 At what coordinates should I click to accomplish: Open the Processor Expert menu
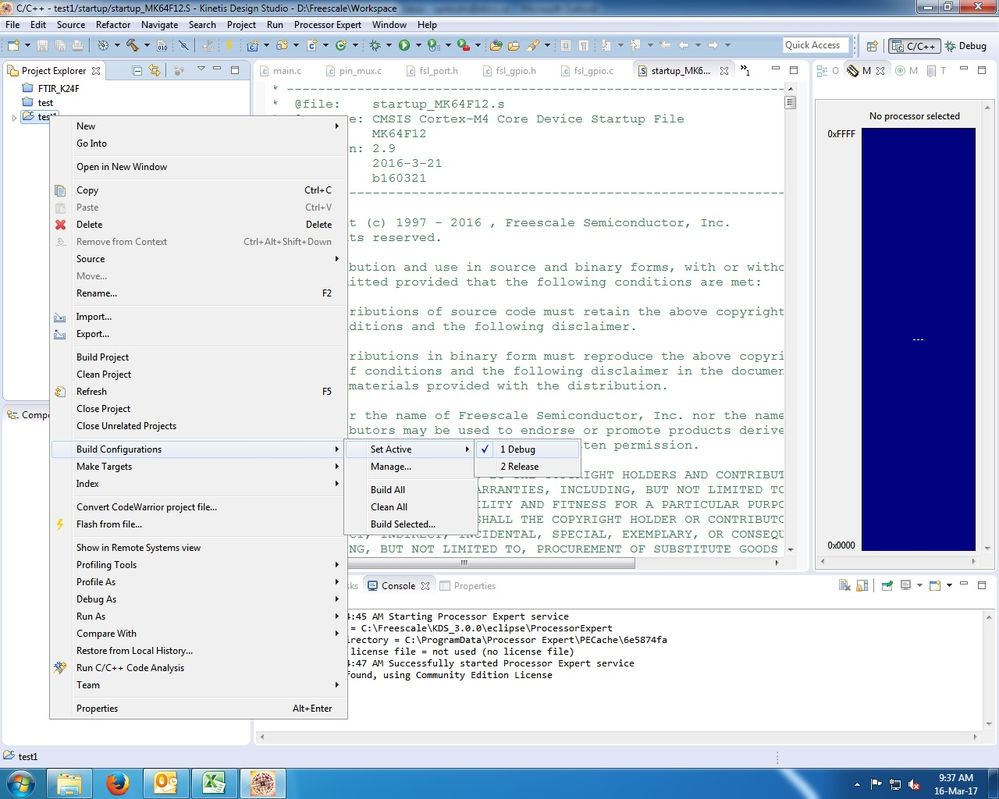pyautogui.click(x=327, y=25)
